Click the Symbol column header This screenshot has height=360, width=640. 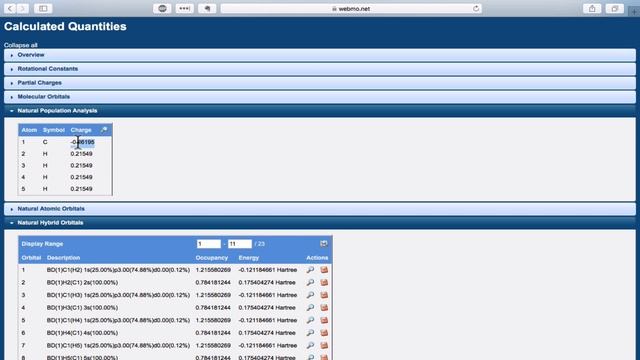(53, 130)
